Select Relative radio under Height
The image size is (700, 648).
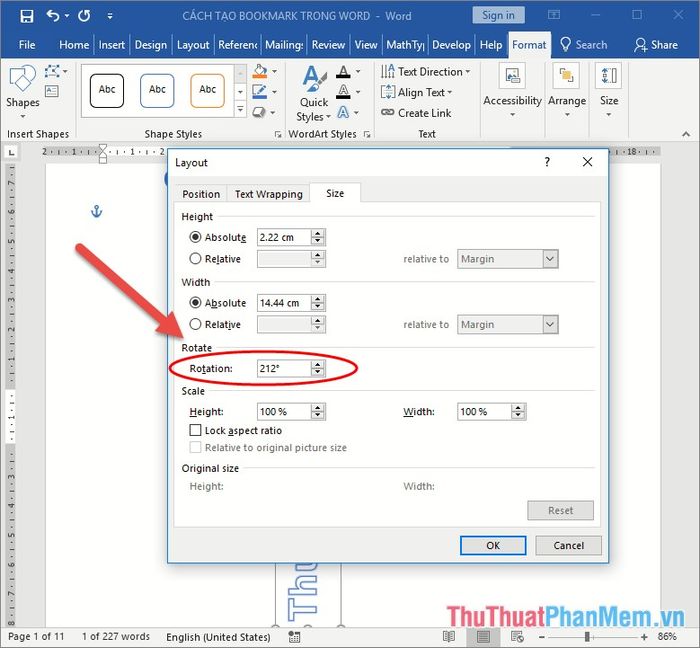[195, 258]
